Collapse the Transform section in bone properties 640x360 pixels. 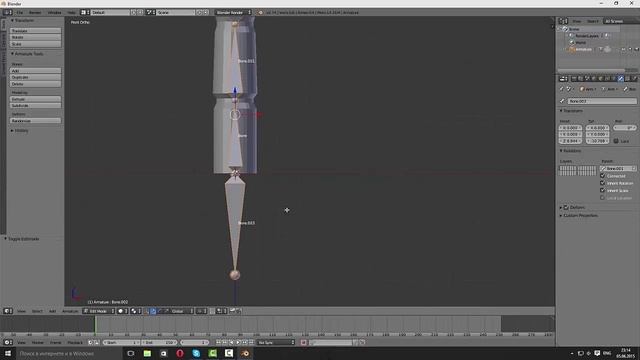click(571, 111)
